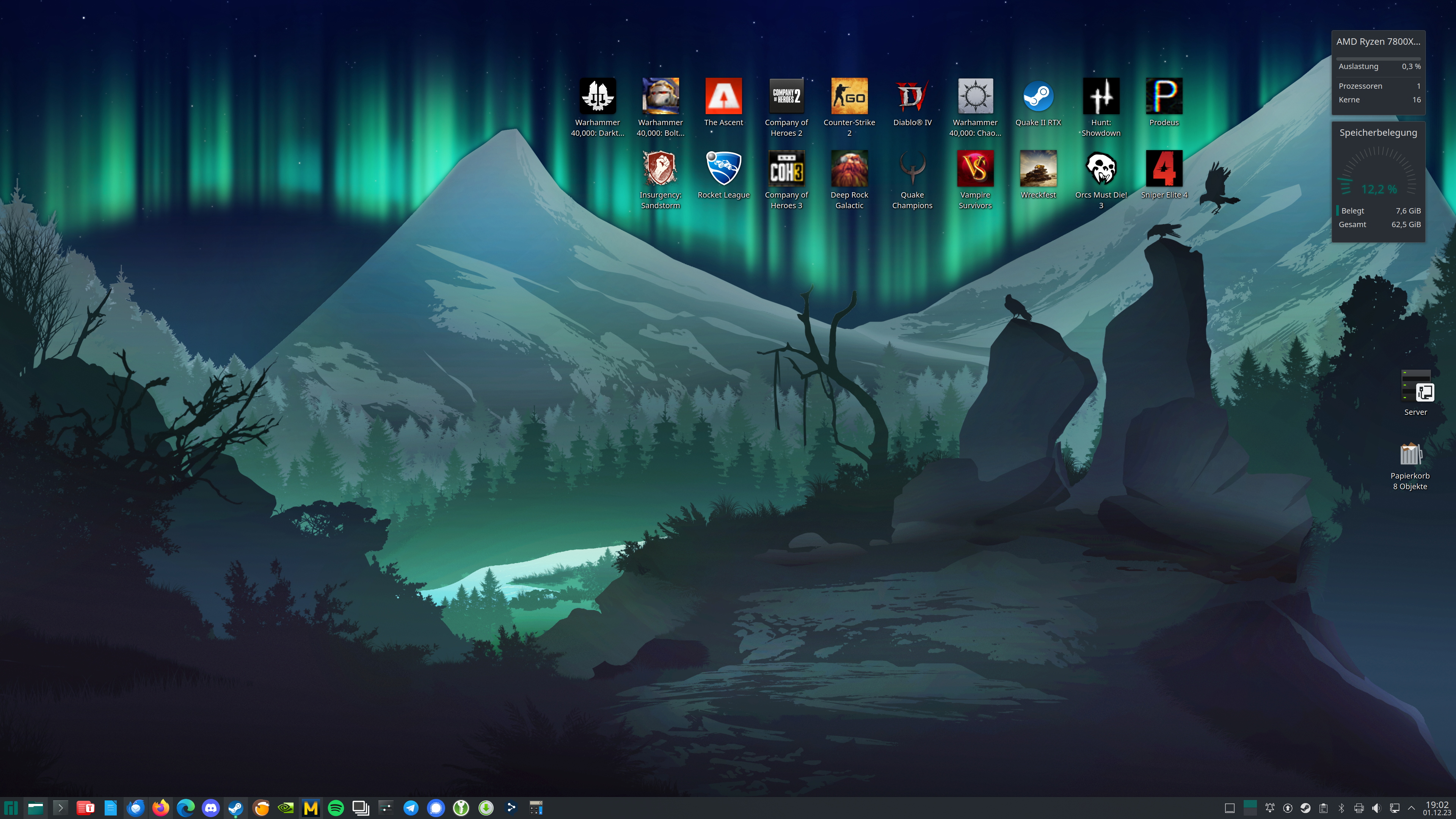Mute audio via the volume tray icon
This screenshot has width=1456, height=819.
click(1377, 808)
